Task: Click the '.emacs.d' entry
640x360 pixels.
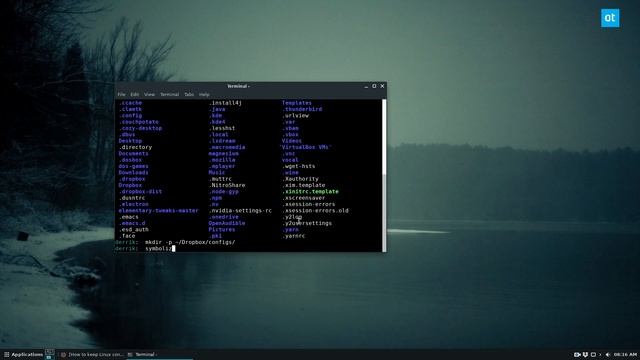Action: click(132, 223)
